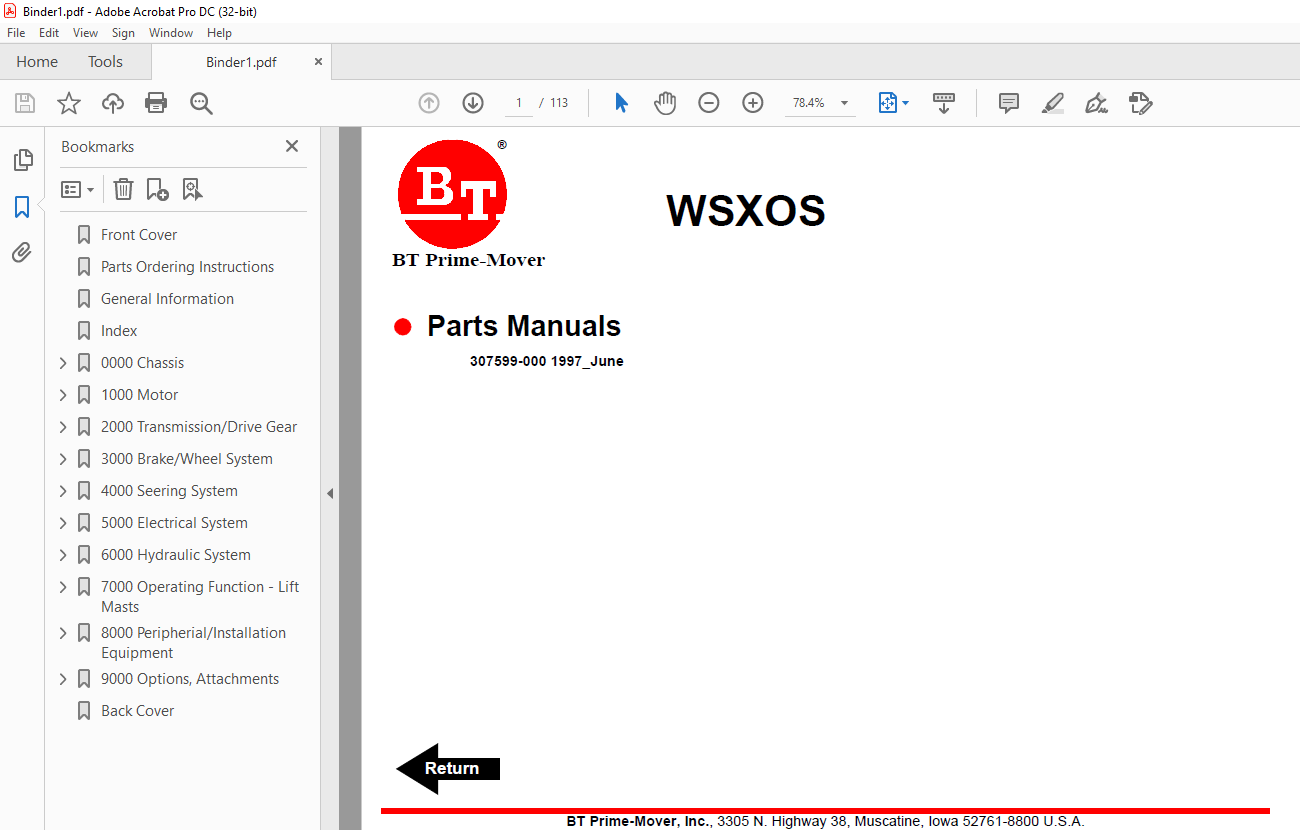
Task: Expand the 1000 Motor bookmark
Action: [x=63, y=395]
